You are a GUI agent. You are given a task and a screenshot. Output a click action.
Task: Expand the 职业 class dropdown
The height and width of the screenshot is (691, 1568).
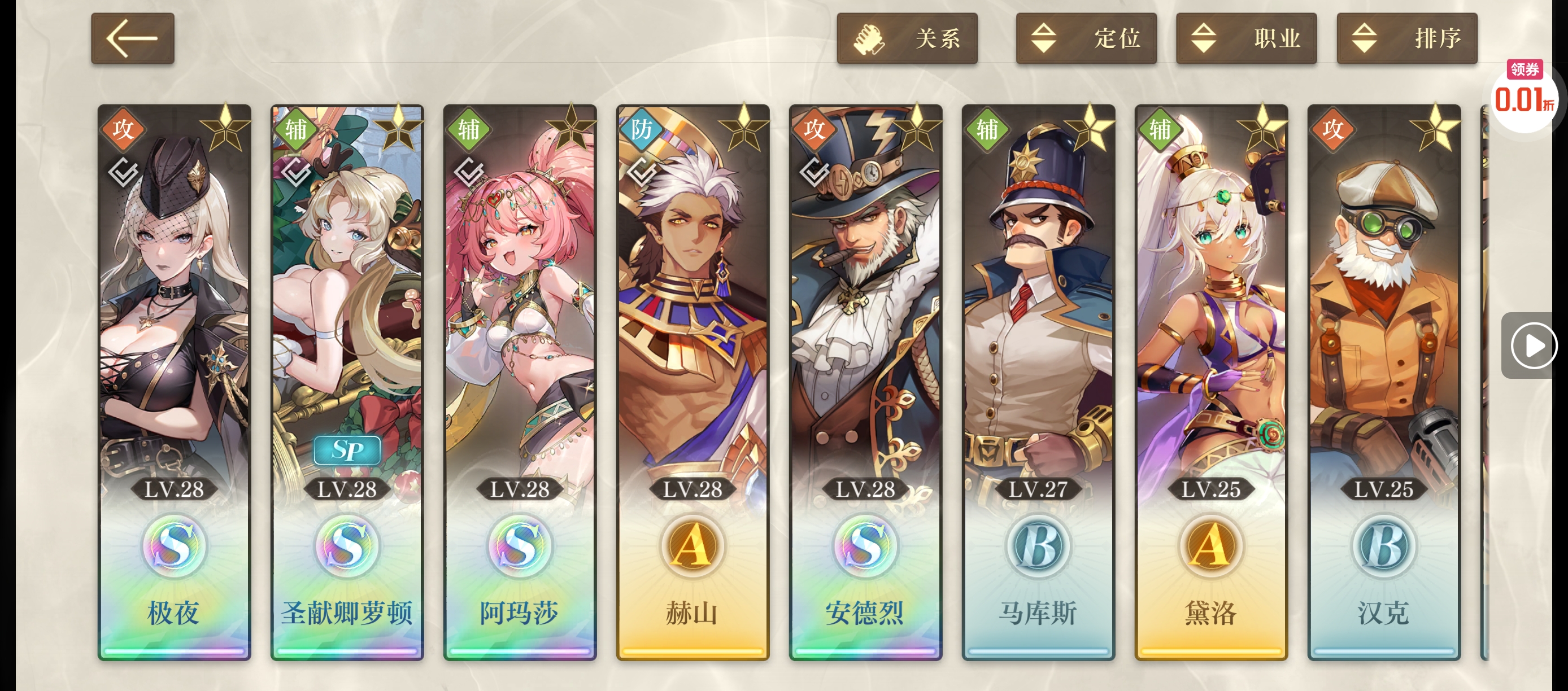pyautogui.click(x=1246, y=38)
